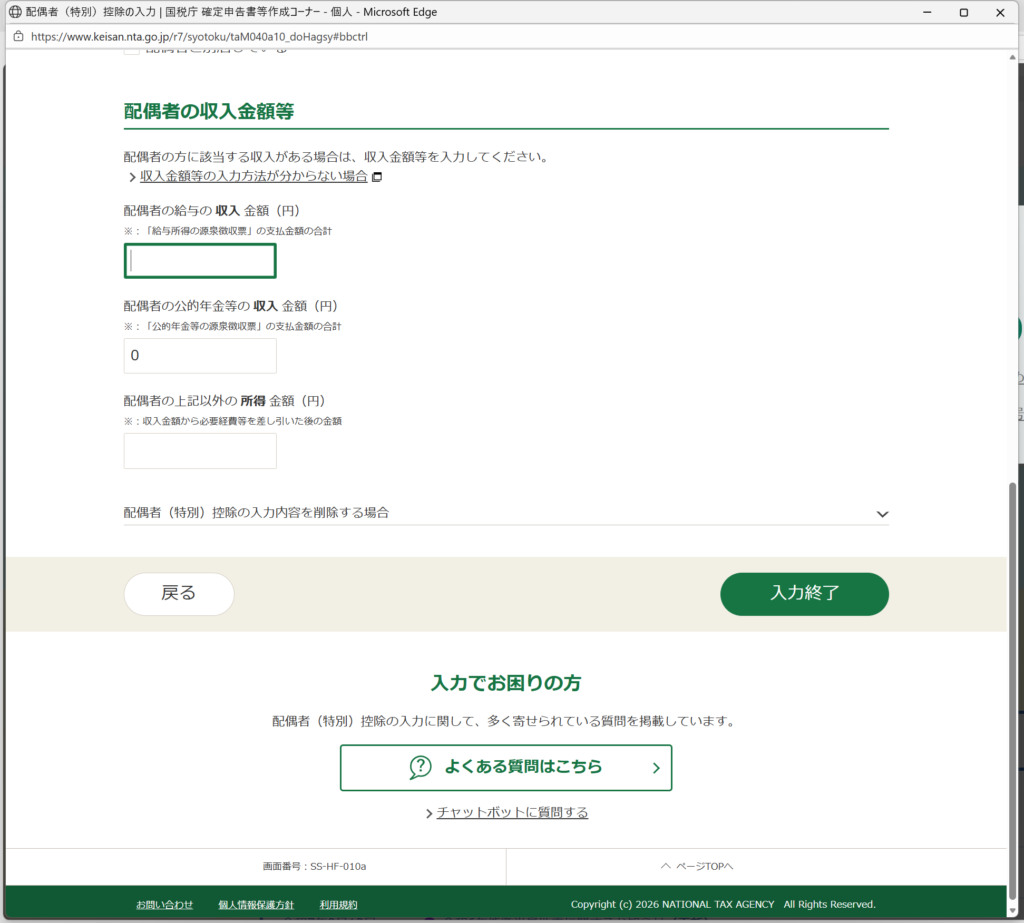Open チャットボットに質問する link
Screen dimensions: 1024x923
[512, 813]
